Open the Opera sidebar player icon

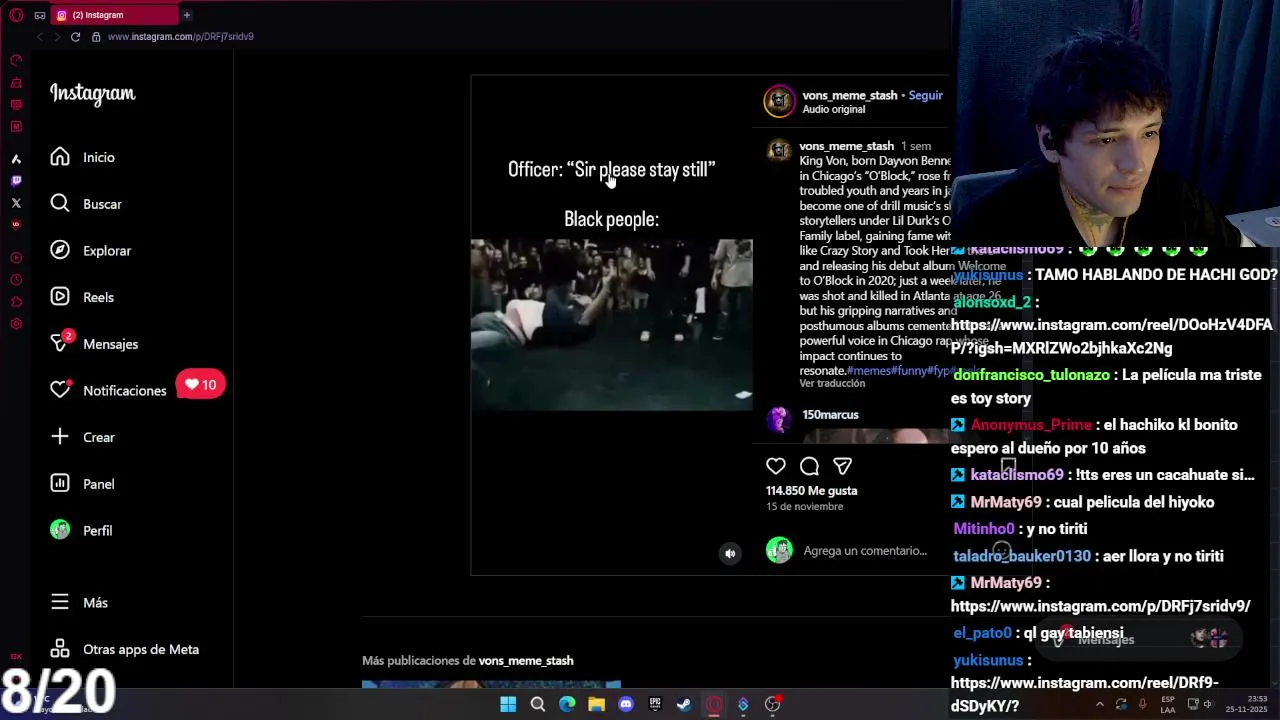(16, 258)
